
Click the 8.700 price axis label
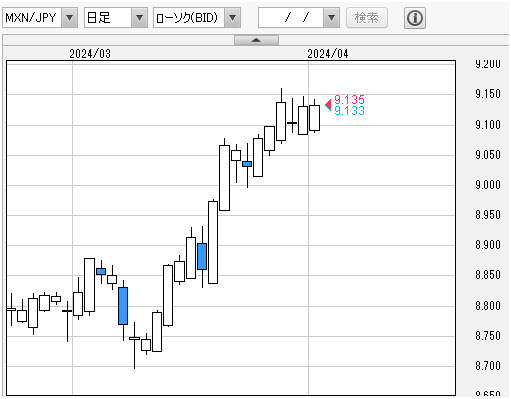tap(488, 366)
